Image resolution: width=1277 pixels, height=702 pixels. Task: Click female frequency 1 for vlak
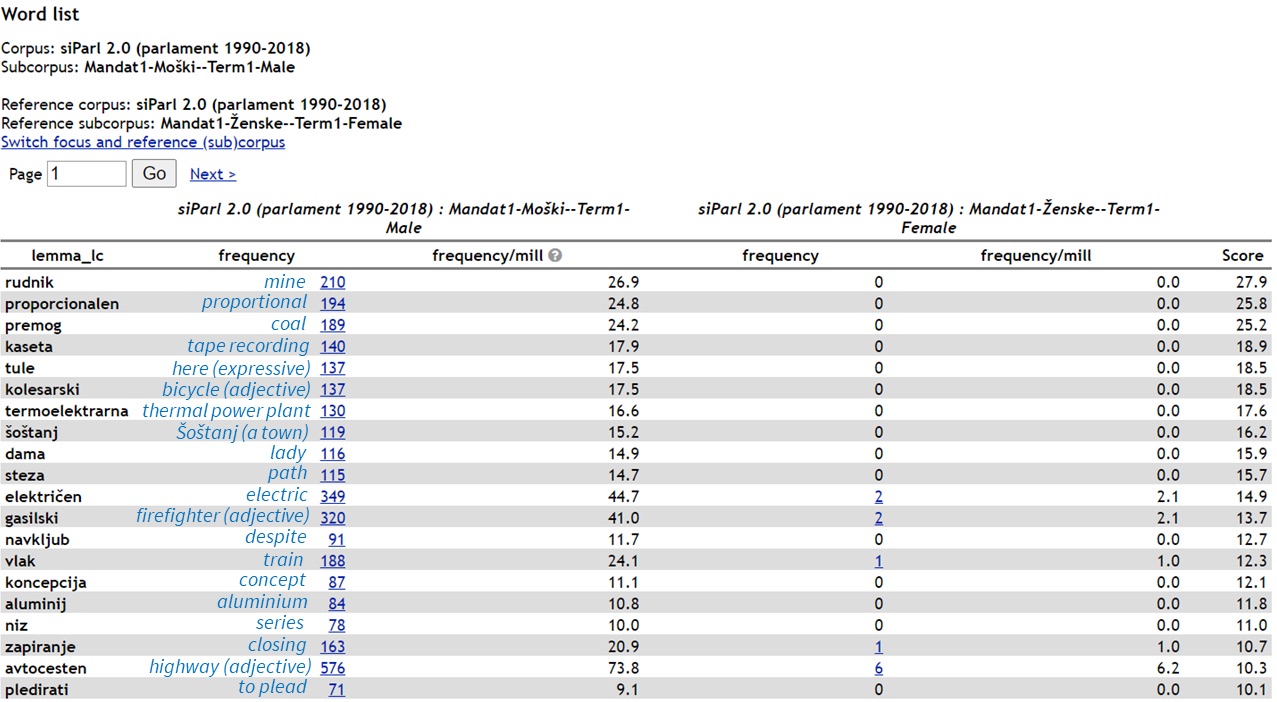[x=879, y=561]
